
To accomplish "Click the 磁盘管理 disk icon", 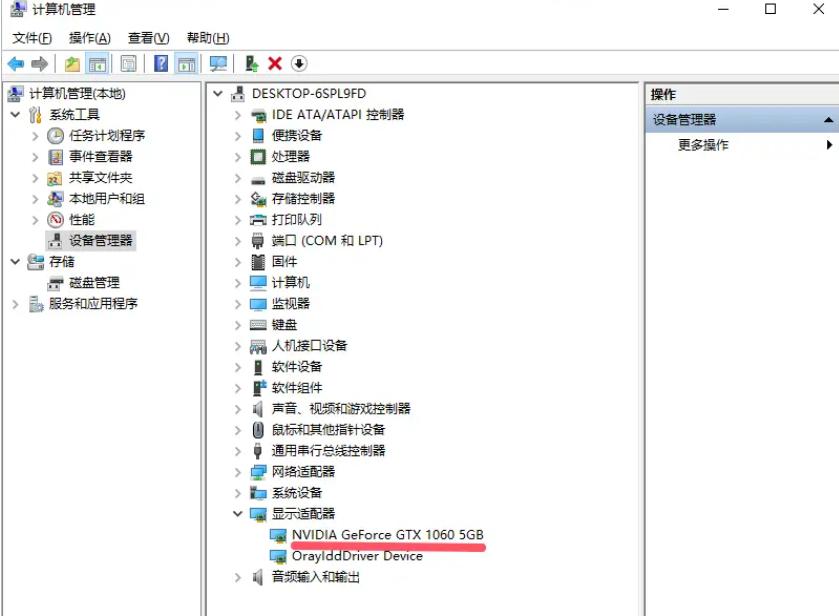I will (55, 283).
